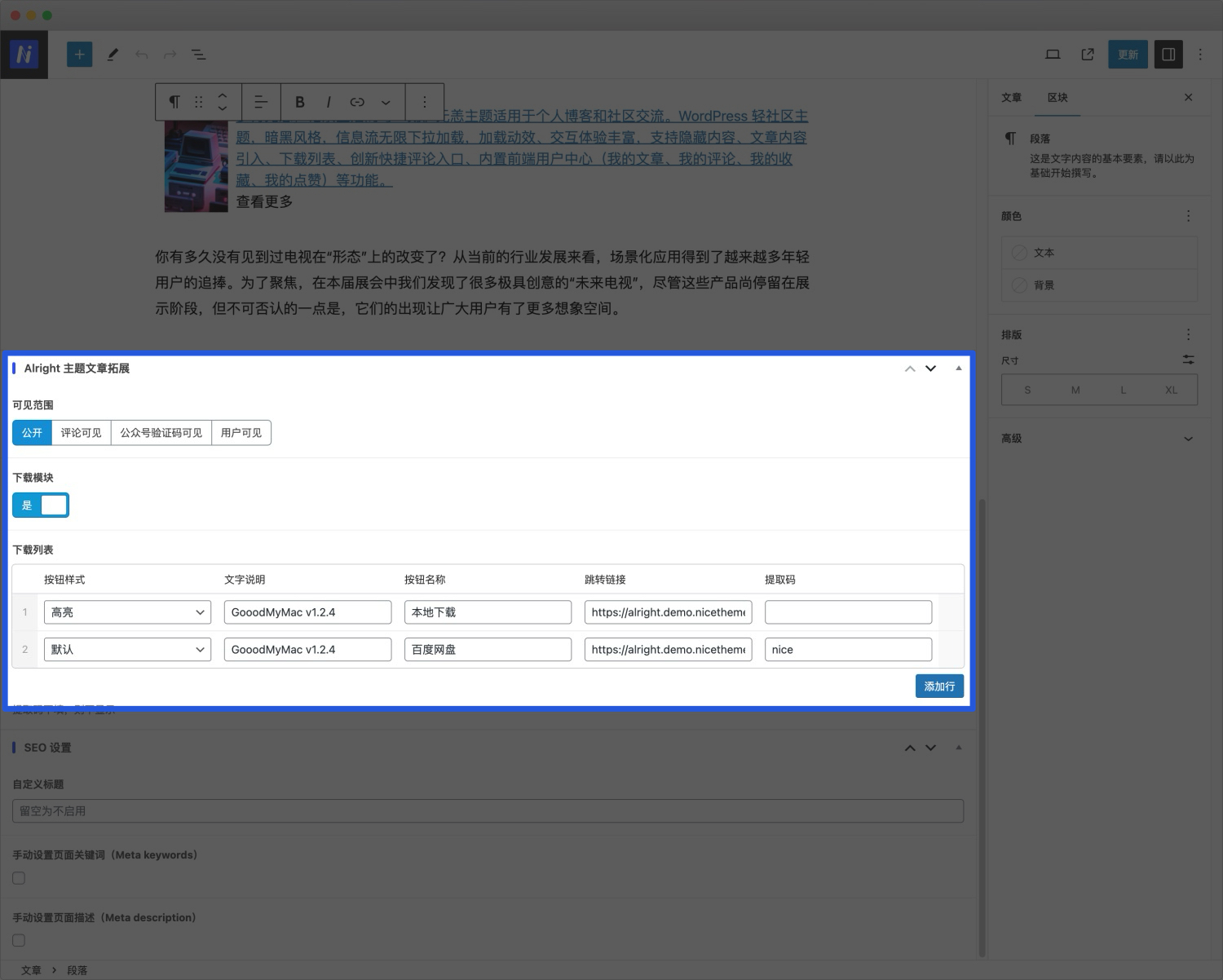Screen dimensions: 1223x980
Task: Open the 文本 color picker
Action: coord(1099,253)
